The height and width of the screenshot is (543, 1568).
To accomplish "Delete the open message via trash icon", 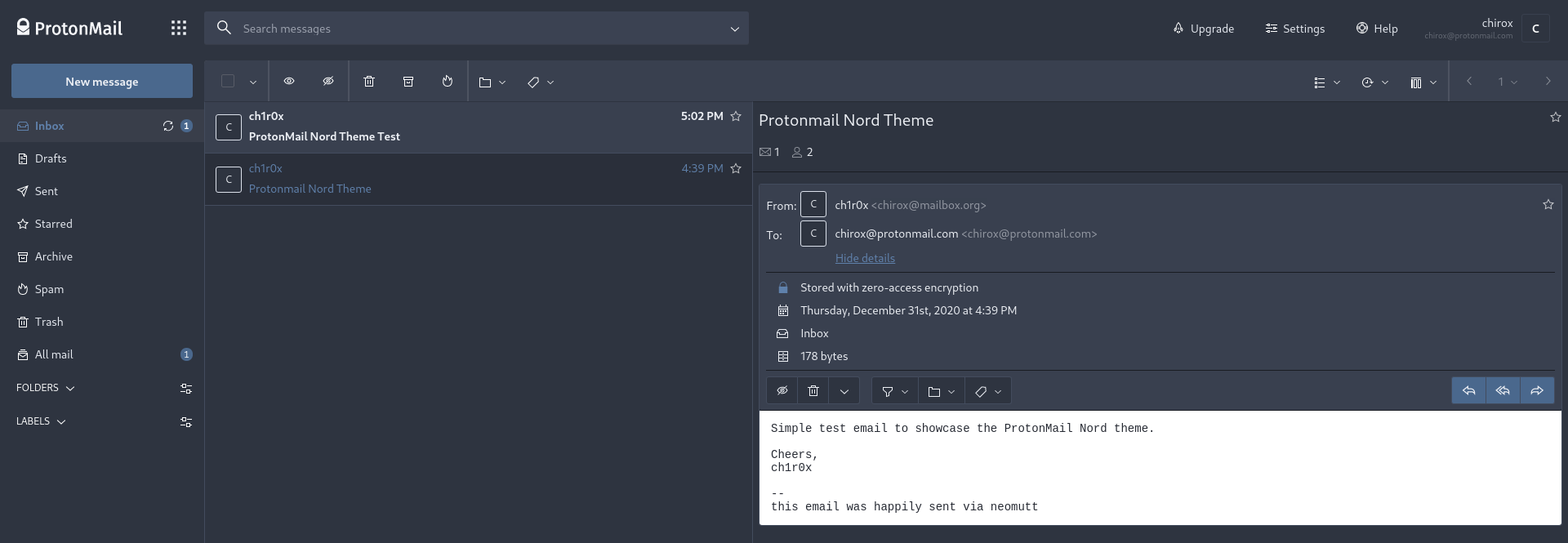I will click(x=813, y=391).
